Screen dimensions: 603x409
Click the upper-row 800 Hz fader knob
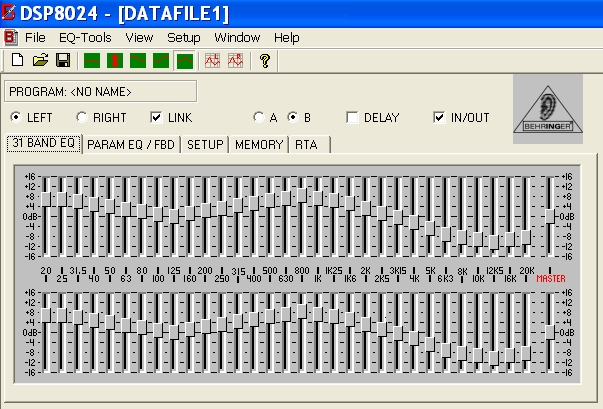click(x=302, y=195)
